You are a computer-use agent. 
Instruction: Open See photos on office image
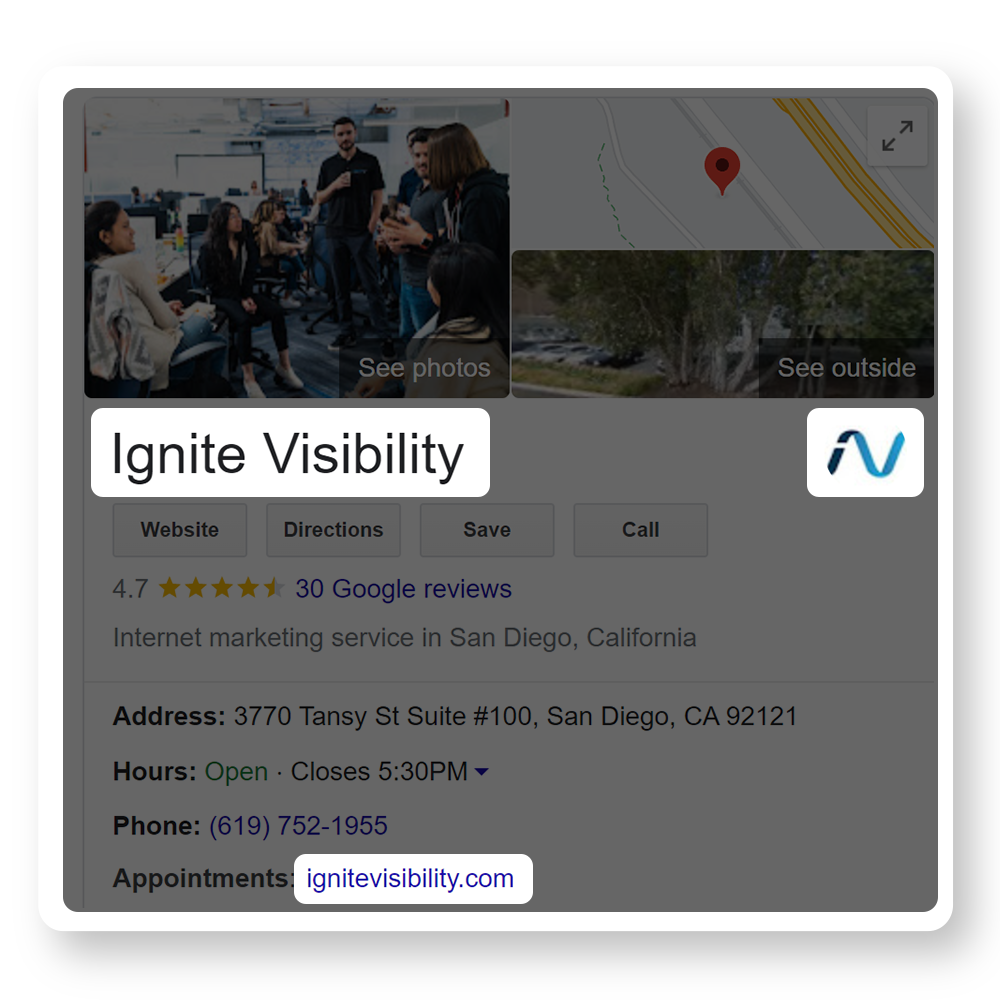coord(424,368)
